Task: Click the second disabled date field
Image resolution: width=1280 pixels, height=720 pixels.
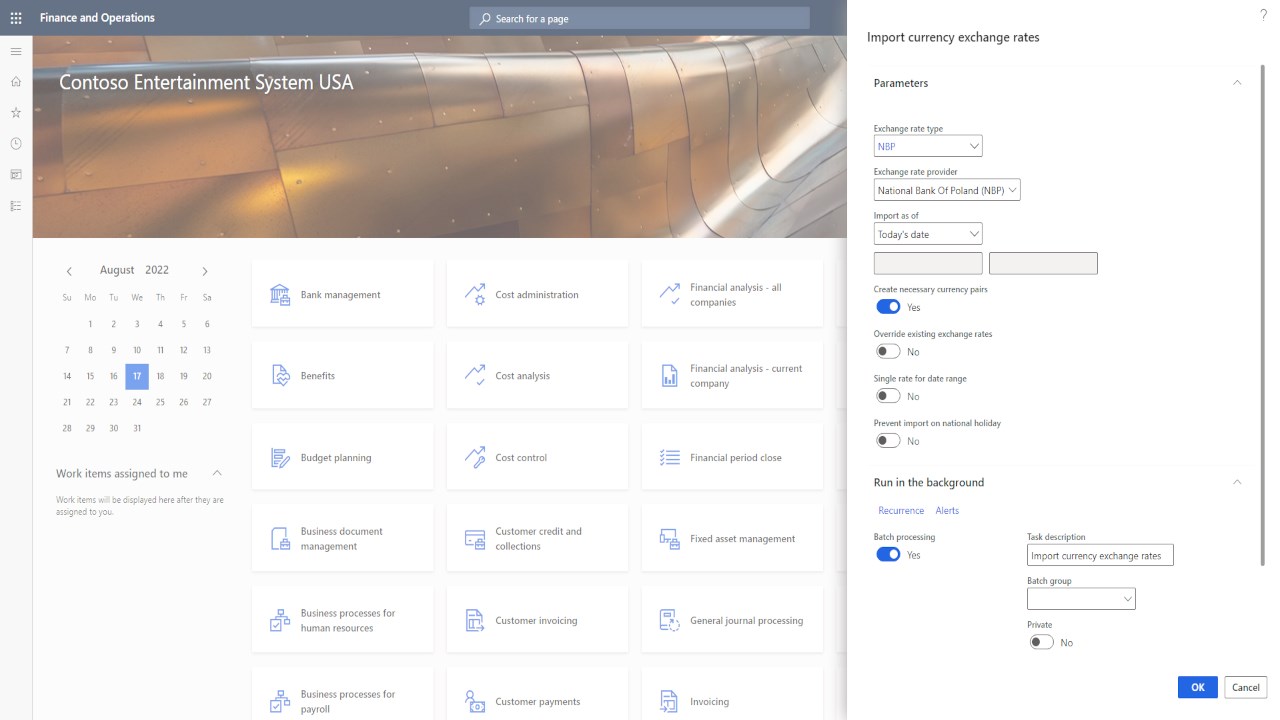Action: (x=1043, y=263)
